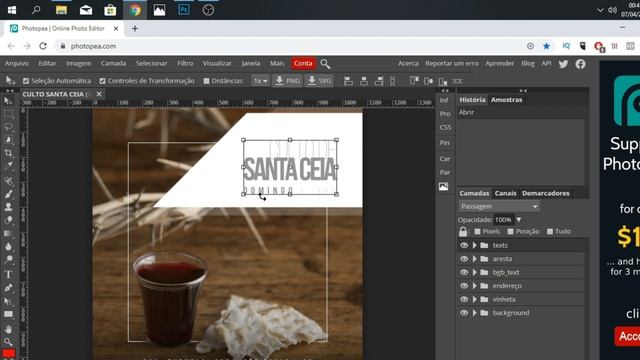640x360 pixels.
Task: Select the Move tool in the toolbox
Action: 8,101
